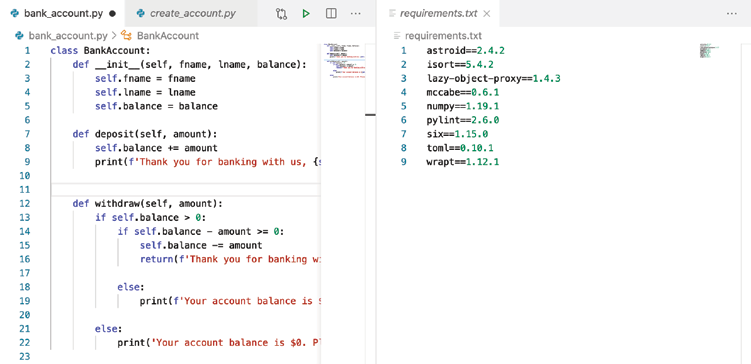Click the unsaved dot on bank_account.py tab

[113, 14]
